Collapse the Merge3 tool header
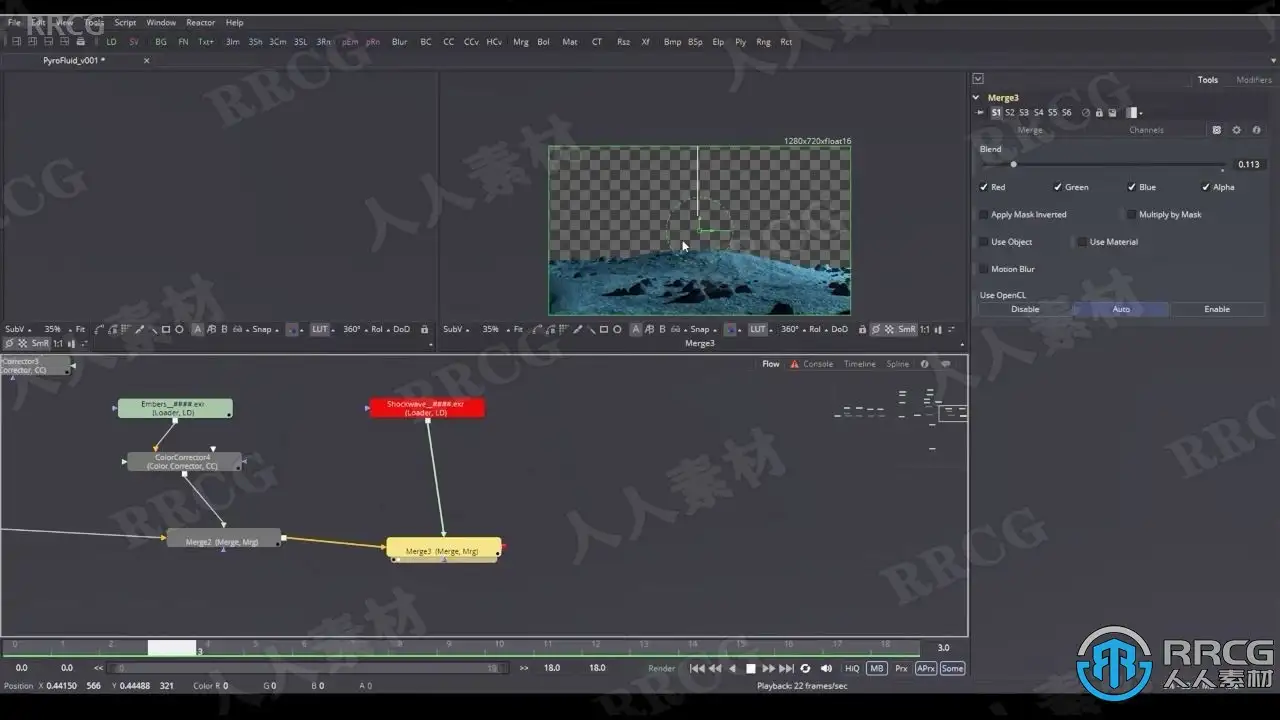The image size is (1280, 720). click(x=977, y=98)
